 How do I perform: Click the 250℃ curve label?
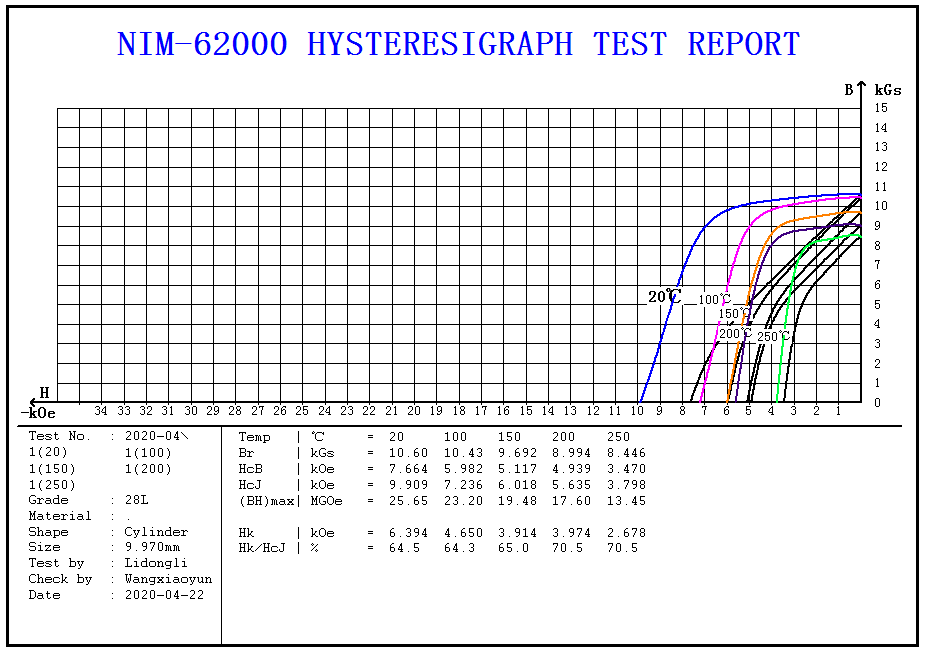tap(773, 337)
